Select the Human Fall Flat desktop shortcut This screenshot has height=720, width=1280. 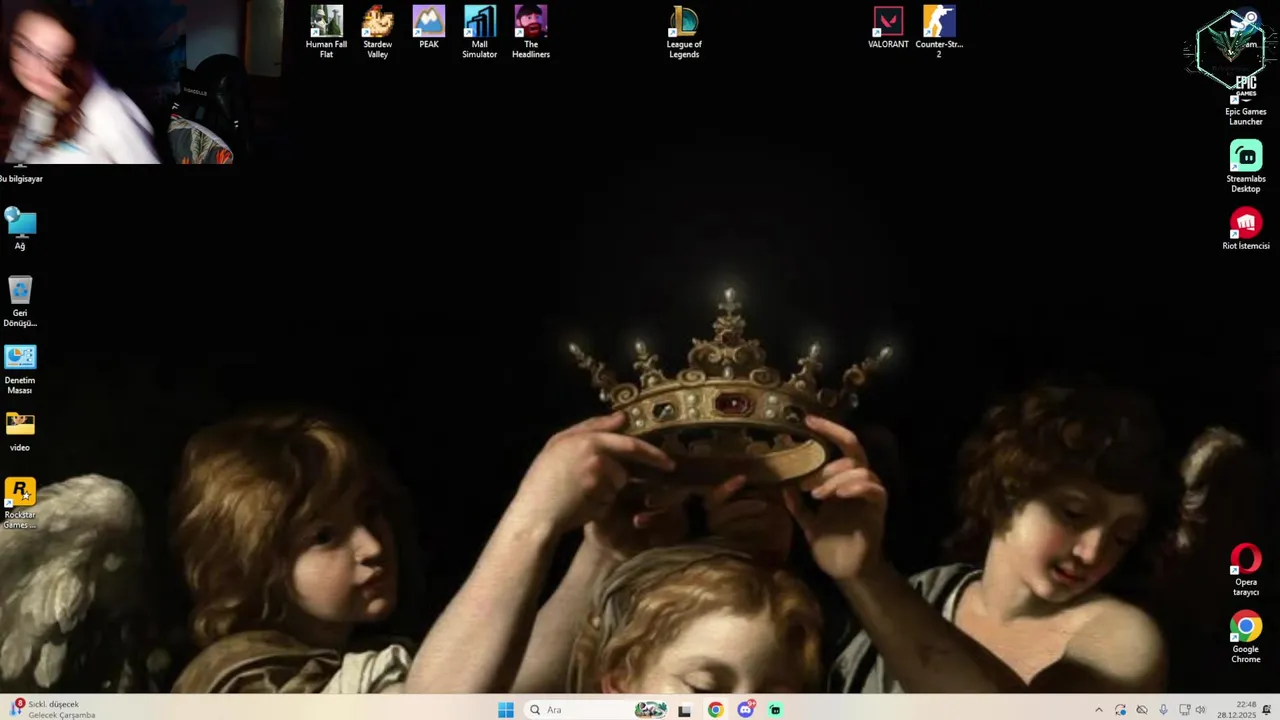(x=326, y=32)
